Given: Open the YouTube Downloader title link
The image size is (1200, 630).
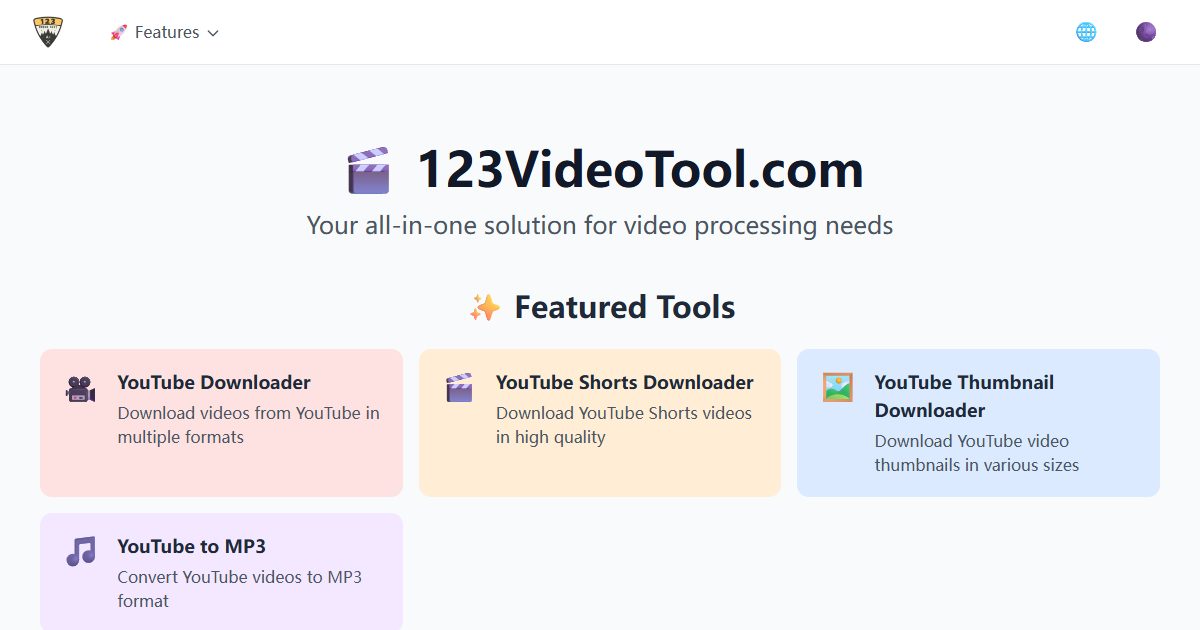Looking at the screenshot, I should click(x=214, y=382).
